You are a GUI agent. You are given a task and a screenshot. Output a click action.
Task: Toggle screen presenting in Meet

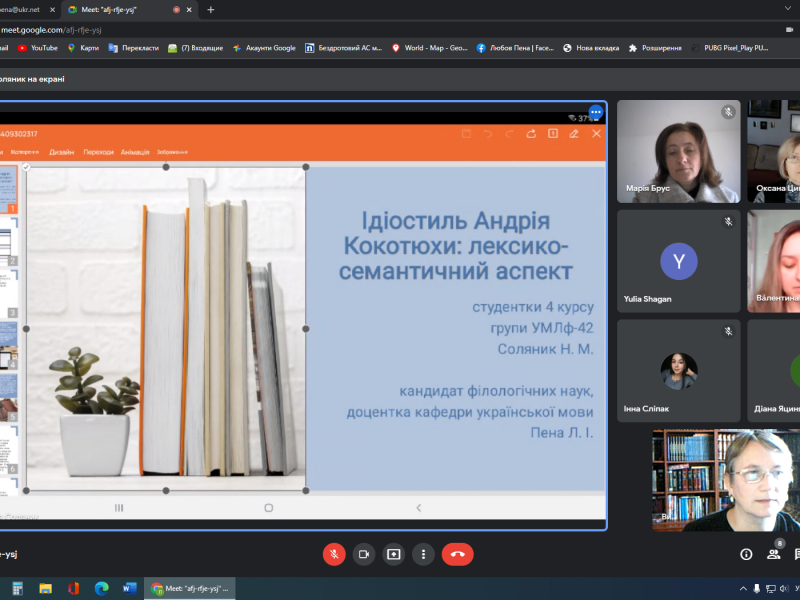click(x=391, y=554)
